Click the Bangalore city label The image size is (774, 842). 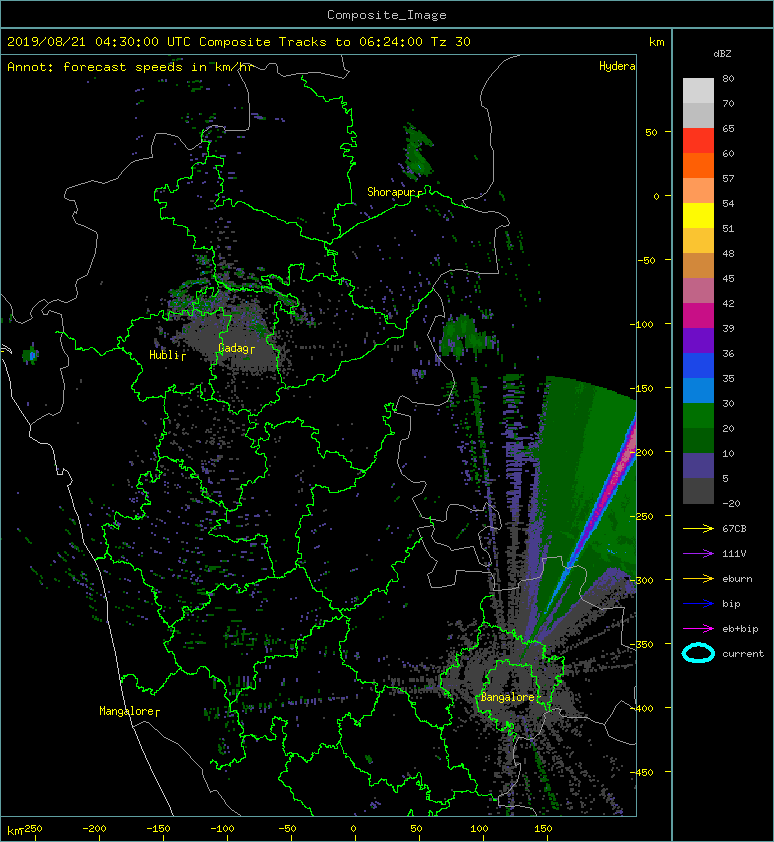point(508,698)
